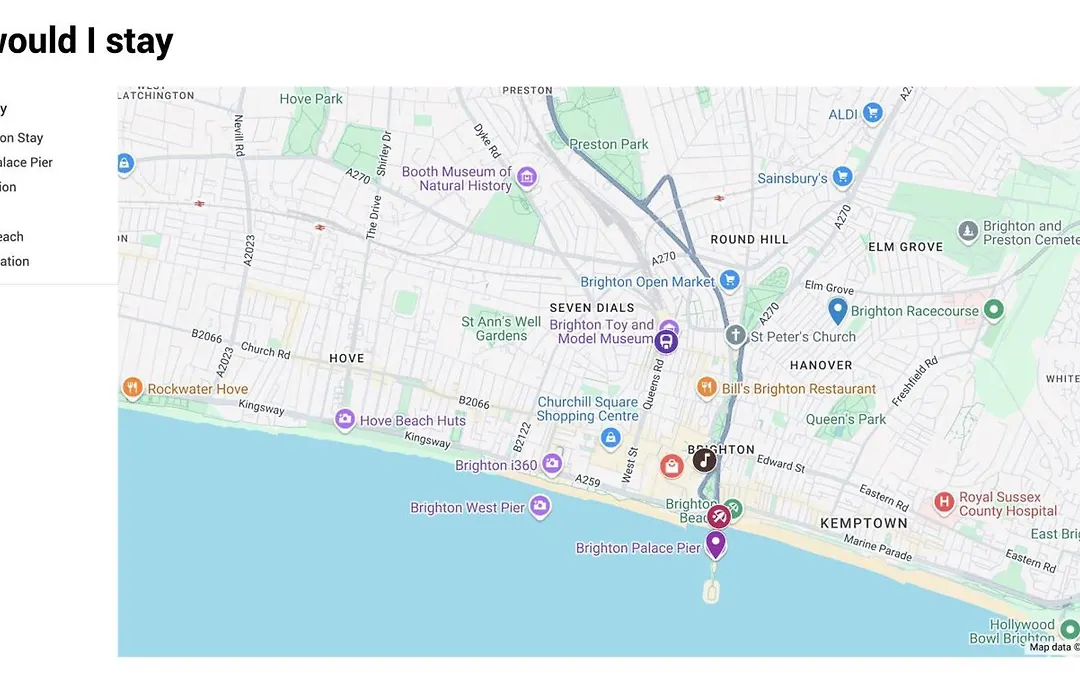Image resolution: width=1080 pixels, height=700 pixels.
Task: Select the Brighton Racecourse green marker
Action: tap(993, 309)
